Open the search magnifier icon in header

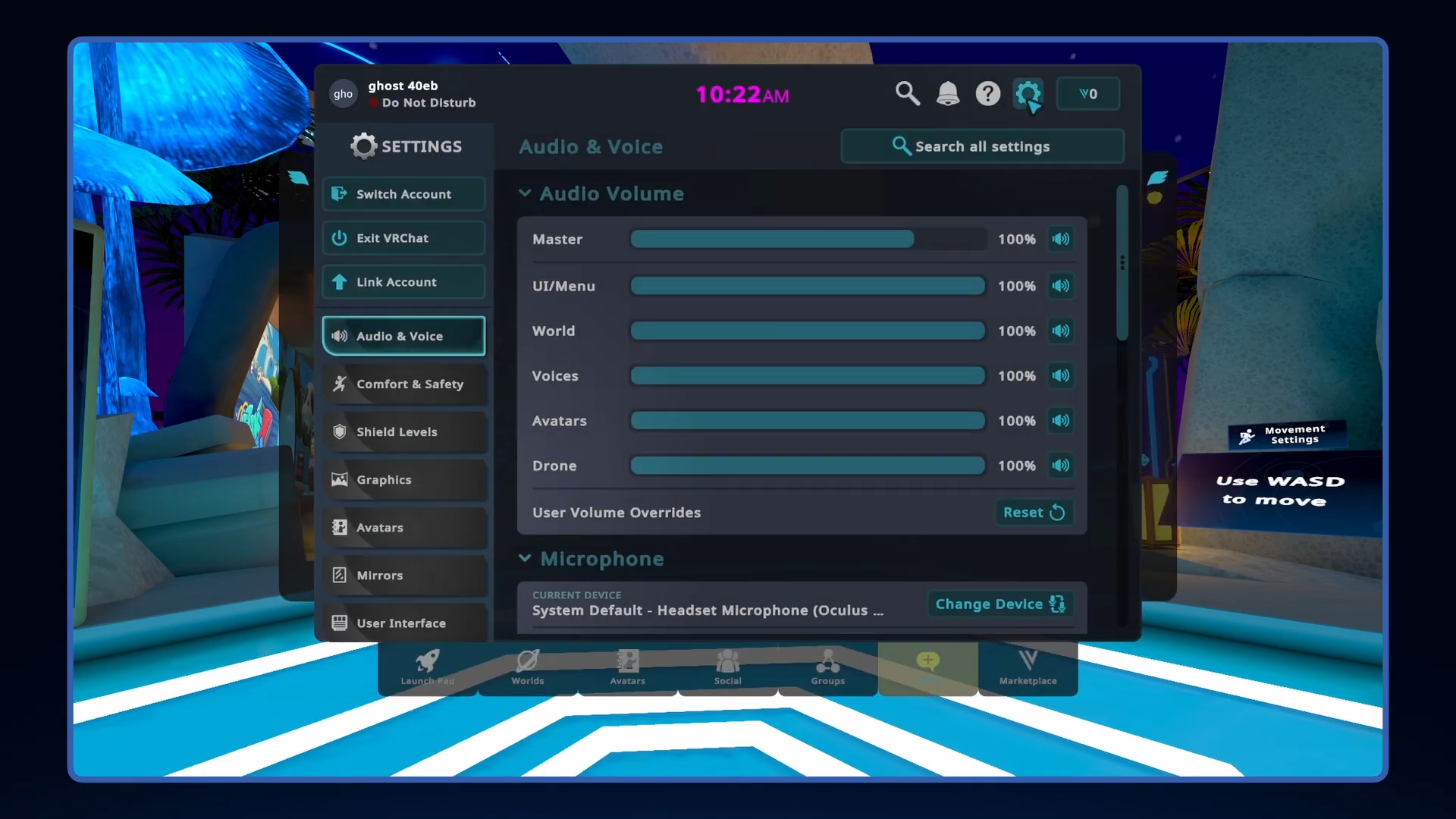tap(907, 93)
